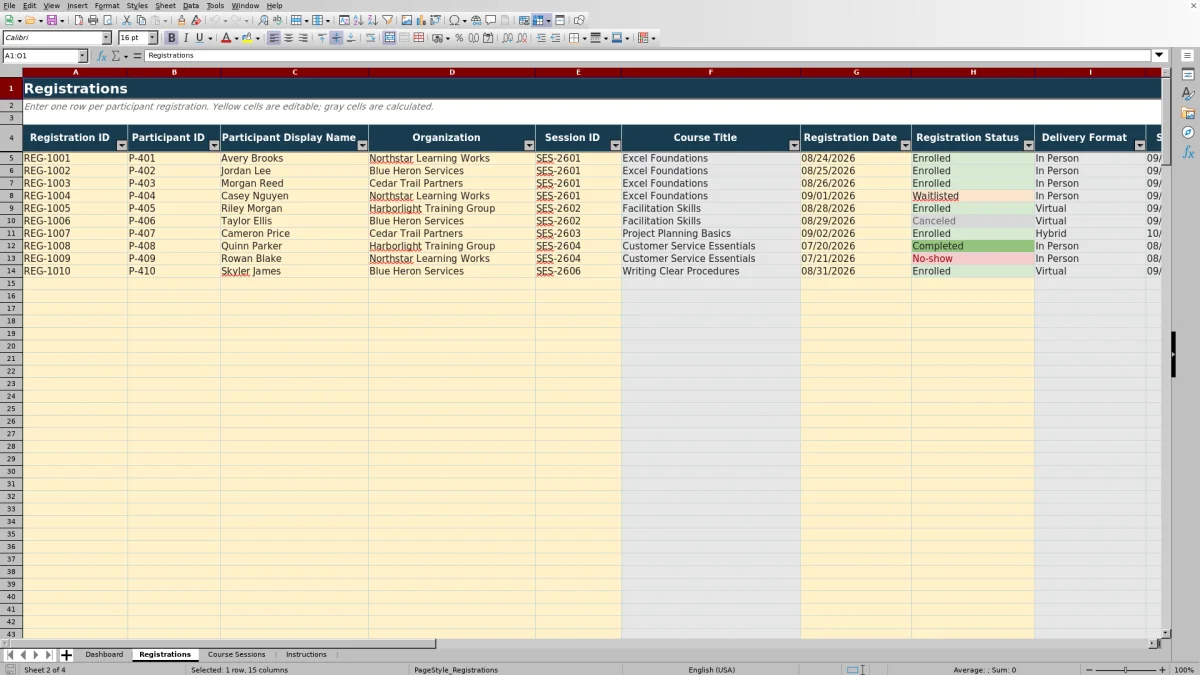Image resolution: width=1200 pixels, height=675 pixels.
Task: Insert comment toolbar icon
Action: click(x=491, y=20)
